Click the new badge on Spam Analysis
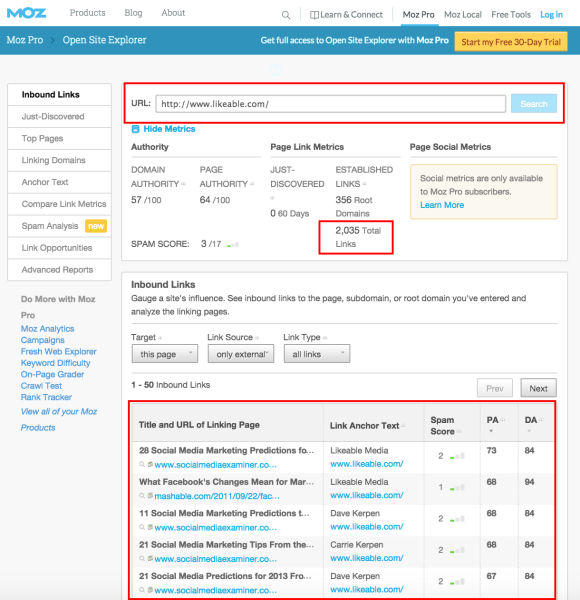Viewport: 580px width, 600px height. pos(96,226)
